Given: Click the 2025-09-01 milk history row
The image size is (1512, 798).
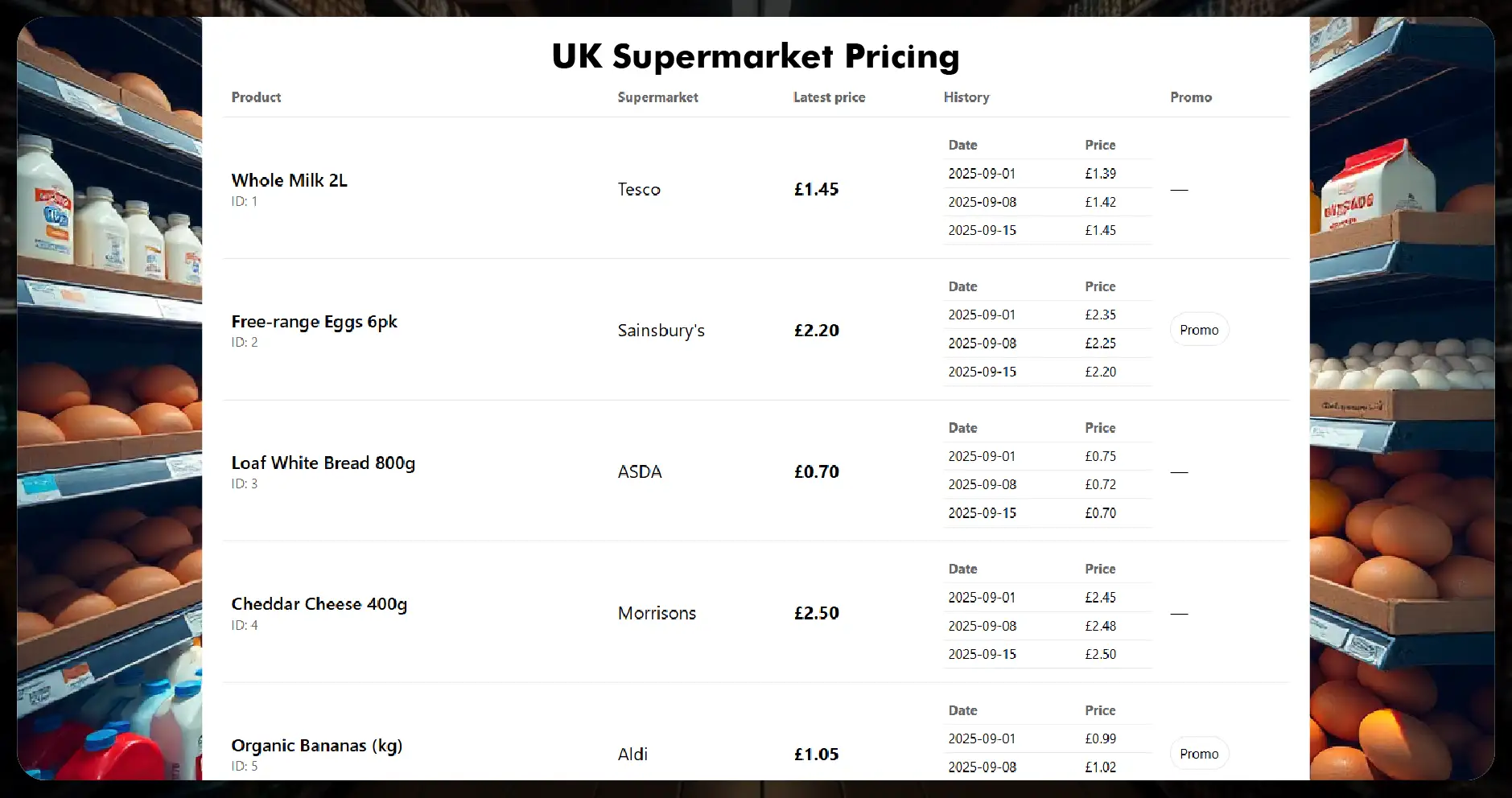Looking at the screenshot, I should 982,173.
